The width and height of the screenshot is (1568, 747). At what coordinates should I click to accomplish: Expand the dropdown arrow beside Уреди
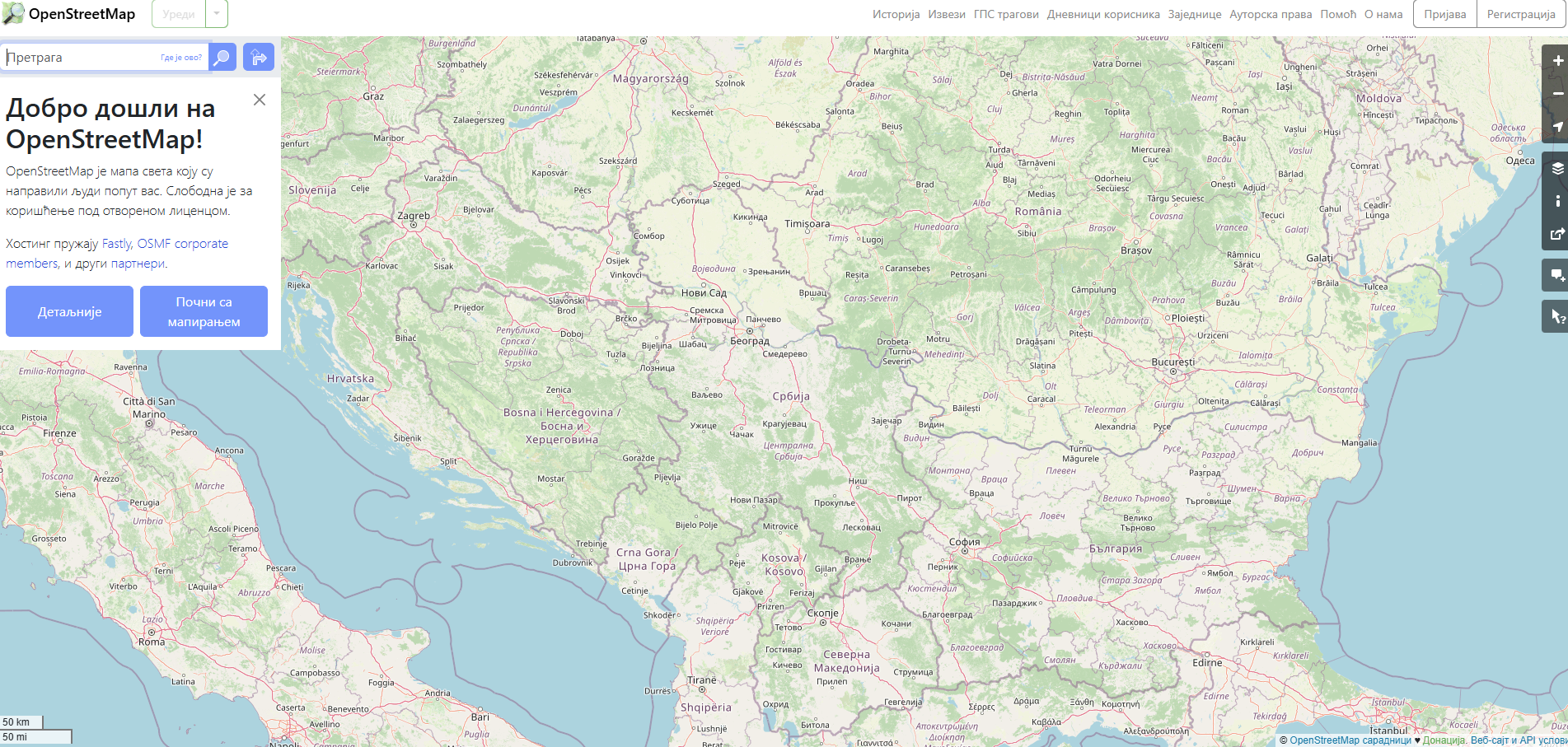[217, 14]
